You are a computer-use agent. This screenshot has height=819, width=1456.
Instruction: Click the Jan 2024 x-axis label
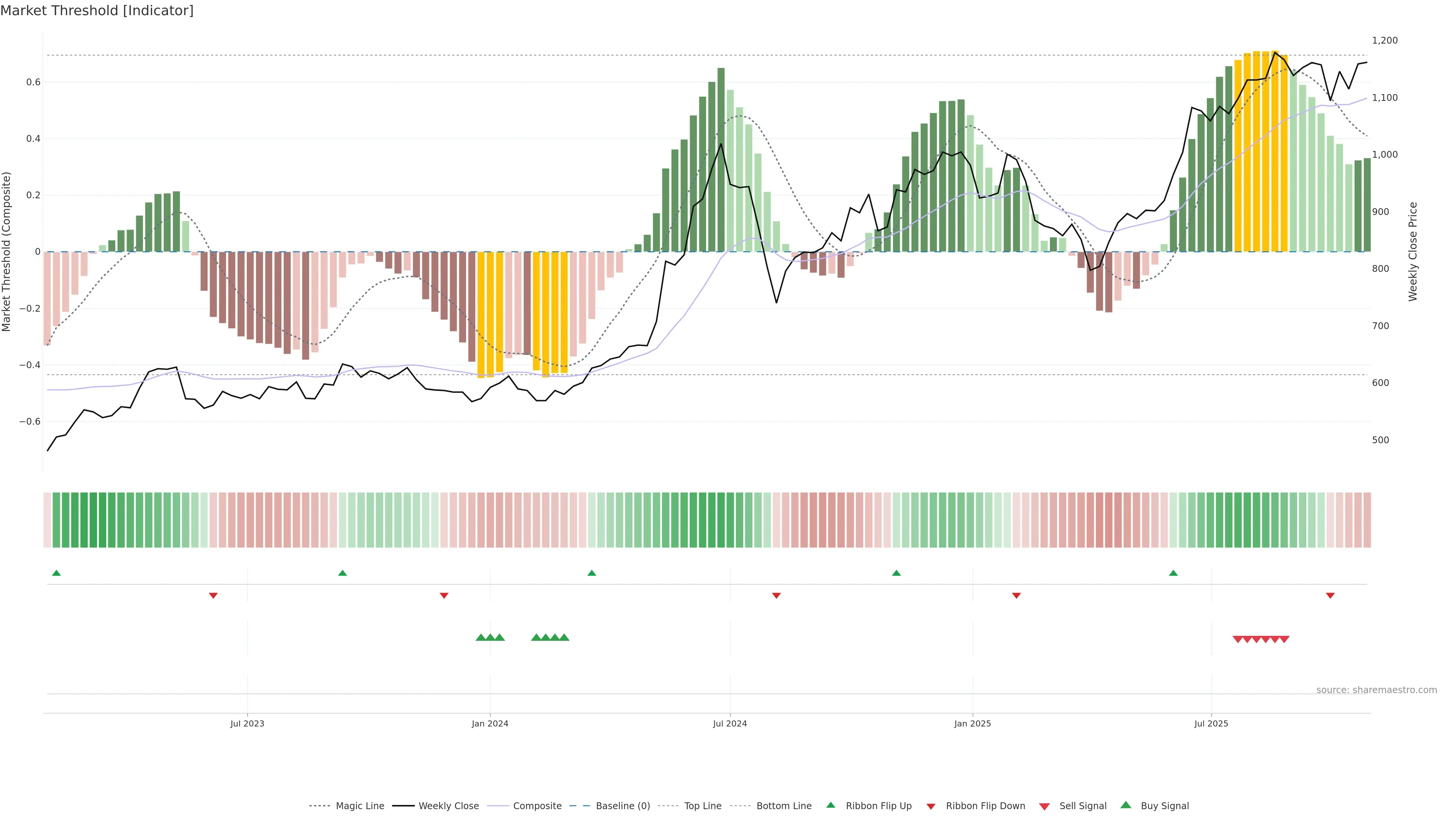tap(490, 723)
